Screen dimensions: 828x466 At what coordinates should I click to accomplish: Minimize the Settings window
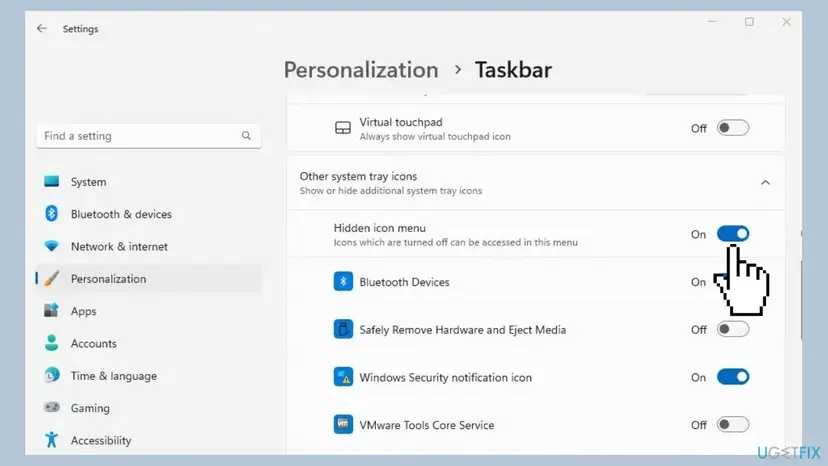click(712, 22)
